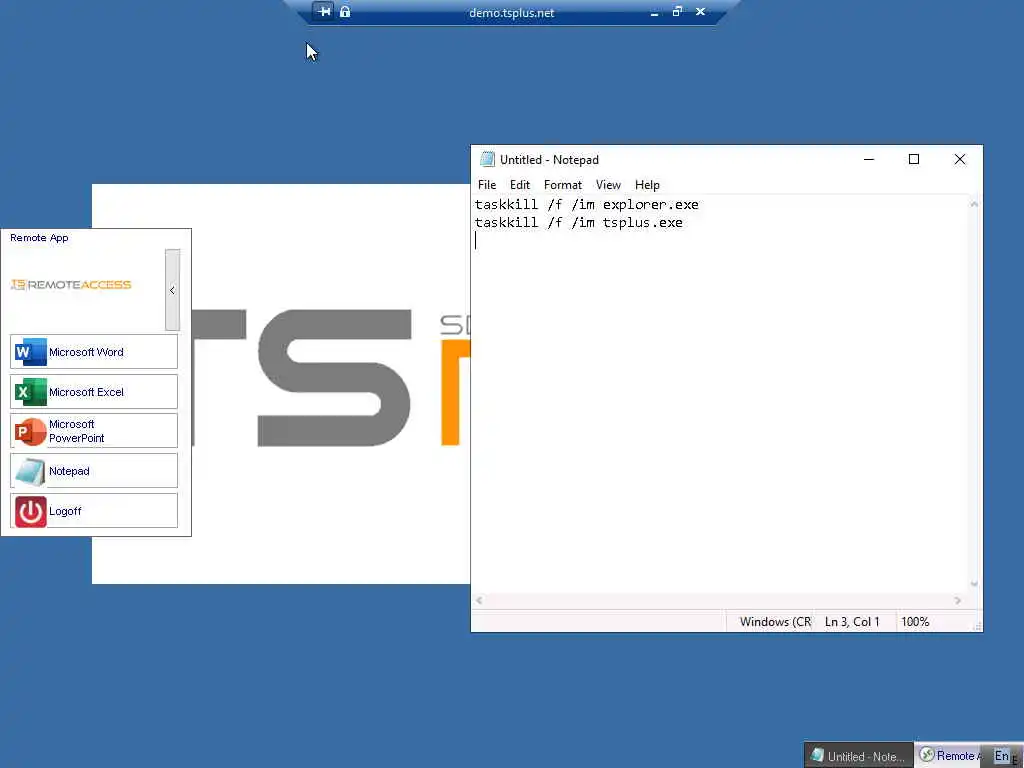Open Notepad Edit menu
The width and height of the screenshot is (1024, 768).
point(520,185)
